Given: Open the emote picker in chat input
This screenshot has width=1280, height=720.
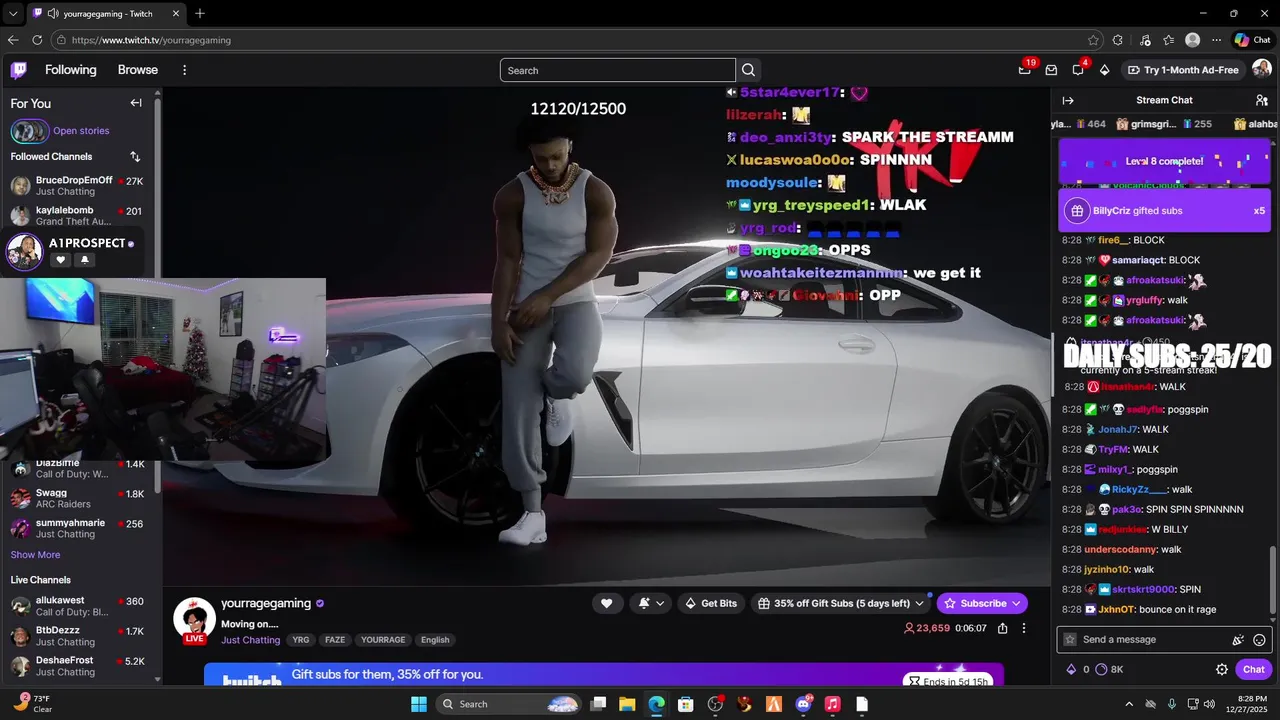Looking at the screenshot, I should click(1259, 640).
